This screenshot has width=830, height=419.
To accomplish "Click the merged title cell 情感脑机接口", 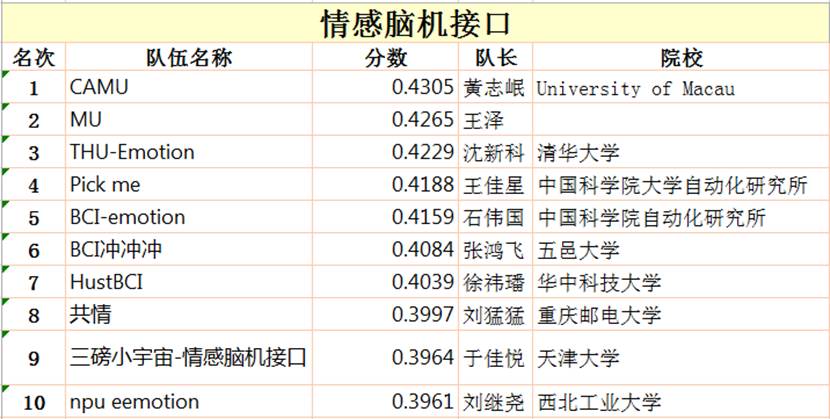I will (x=414, y=22).
